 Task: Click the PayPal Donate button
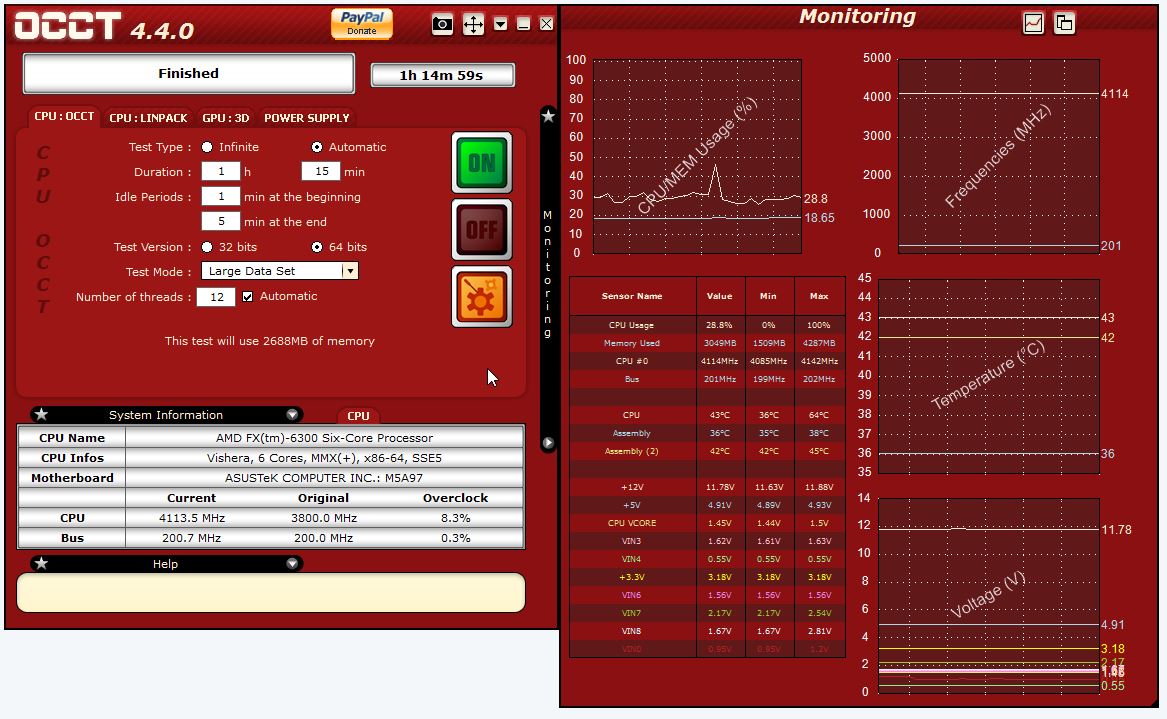tap(362, 24)
